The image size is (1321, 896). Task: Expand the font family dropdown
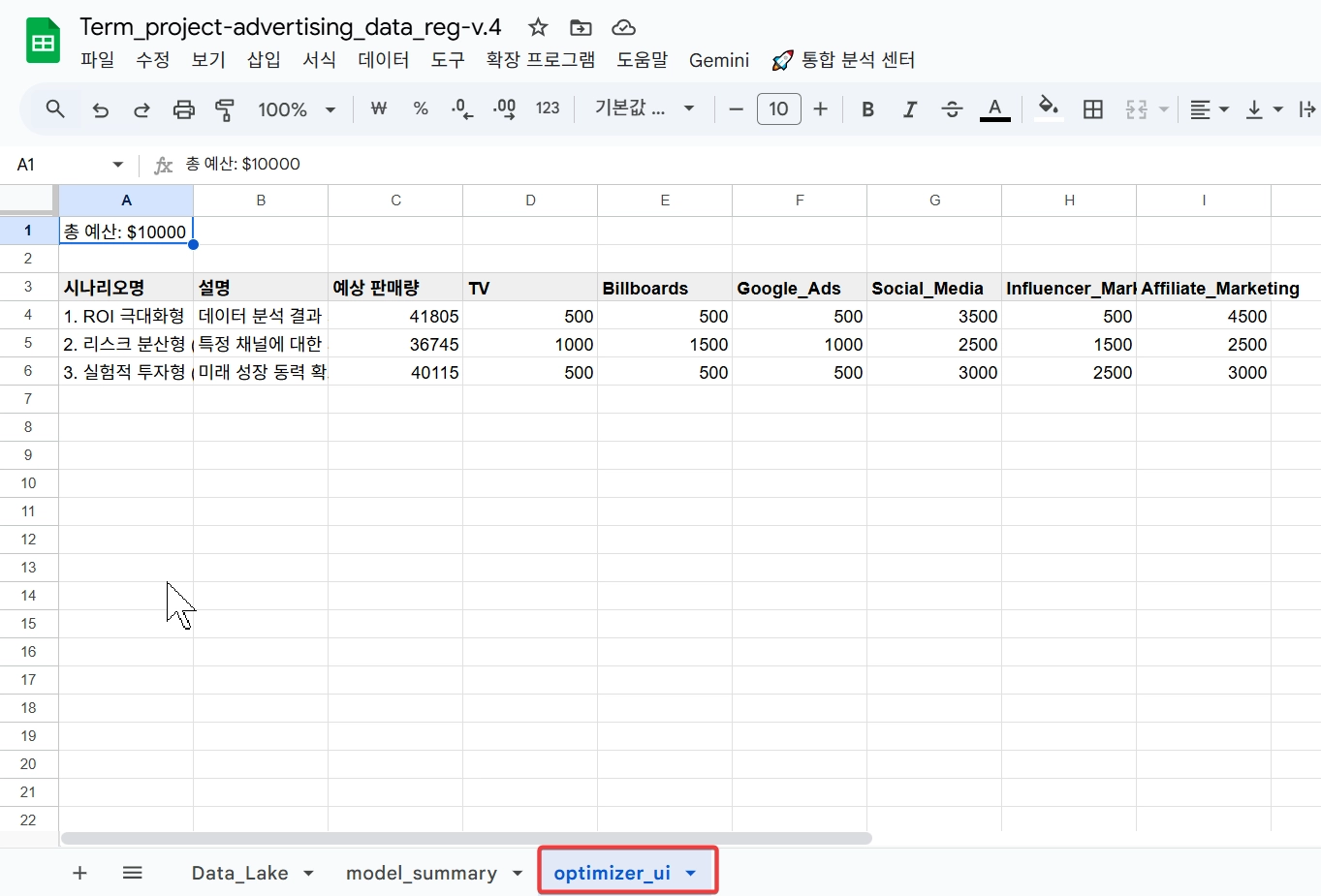(645, 108)
